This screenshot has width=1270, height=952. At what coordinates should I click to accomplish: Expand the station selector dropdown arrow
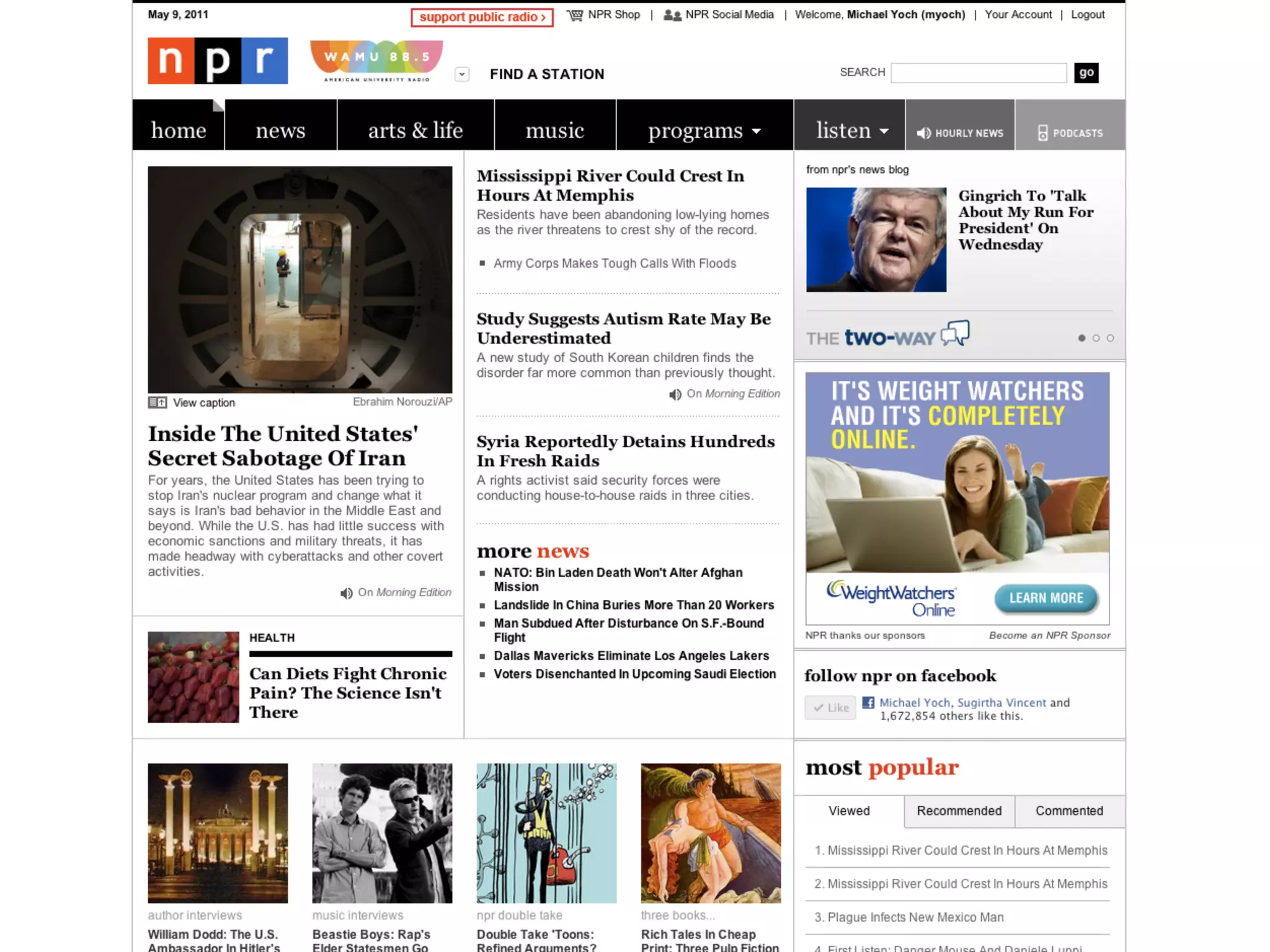(x=461, y=74)
